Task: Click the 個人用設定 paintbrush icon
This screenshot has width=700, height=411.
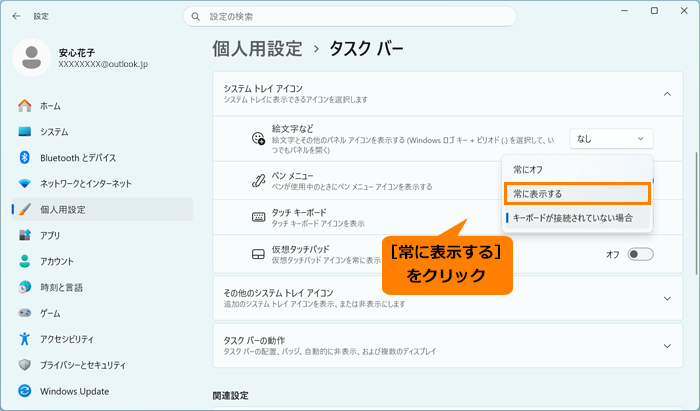Action: point(25,209)
